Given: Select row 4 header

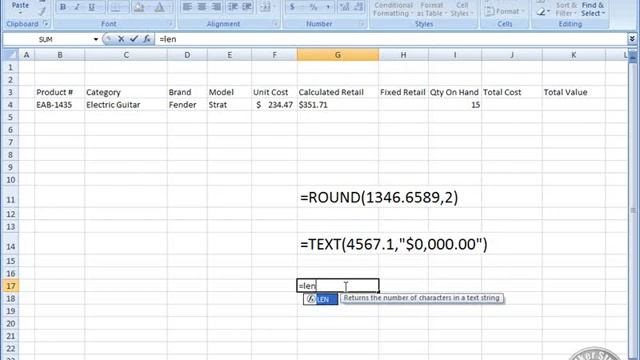Looking at the screenshot, I should pyautogui.click(x=10, y=105).
